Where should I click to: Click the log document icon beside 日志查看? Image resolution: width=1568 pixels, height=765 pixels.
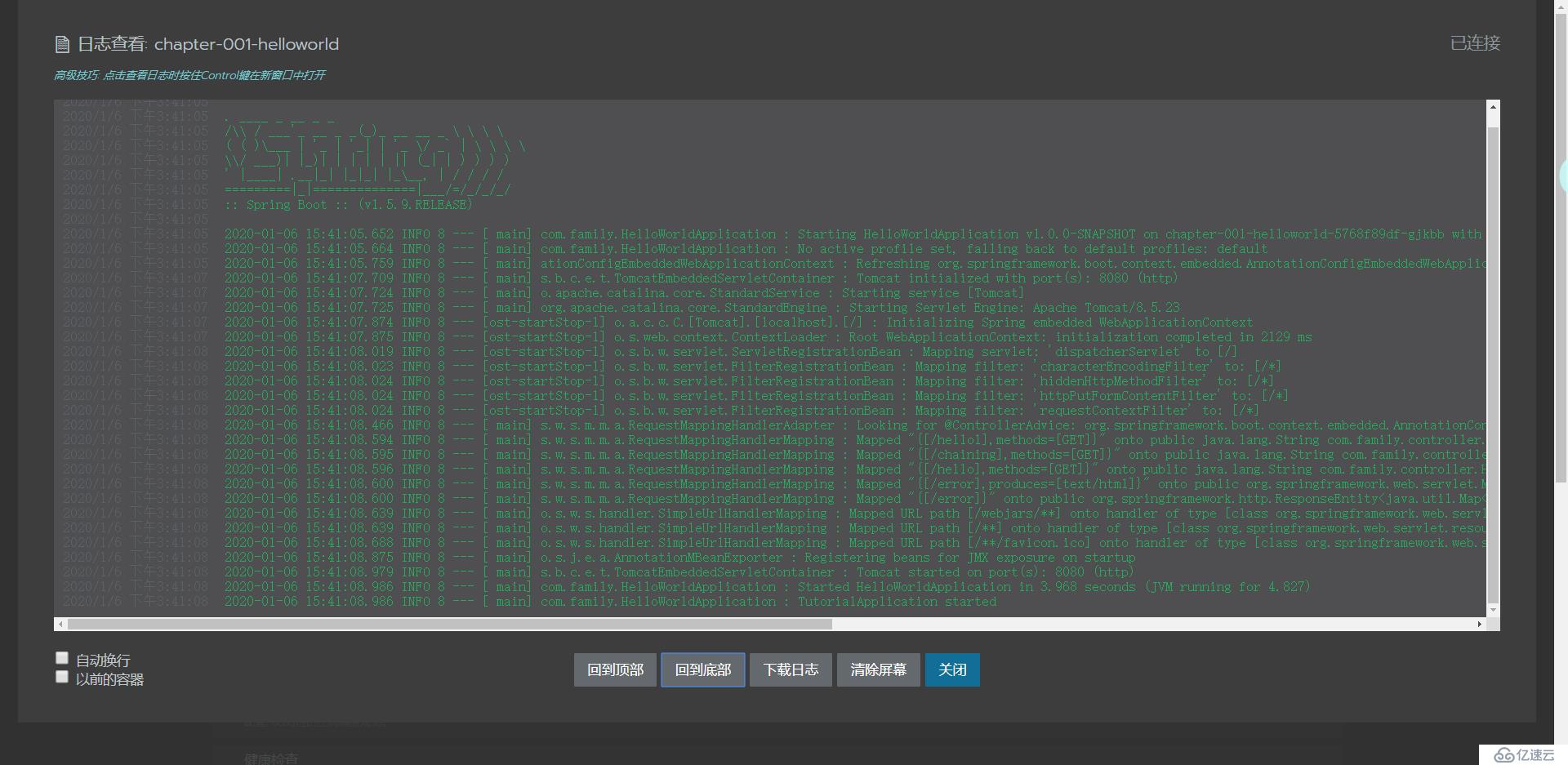(x=62, y=44)
